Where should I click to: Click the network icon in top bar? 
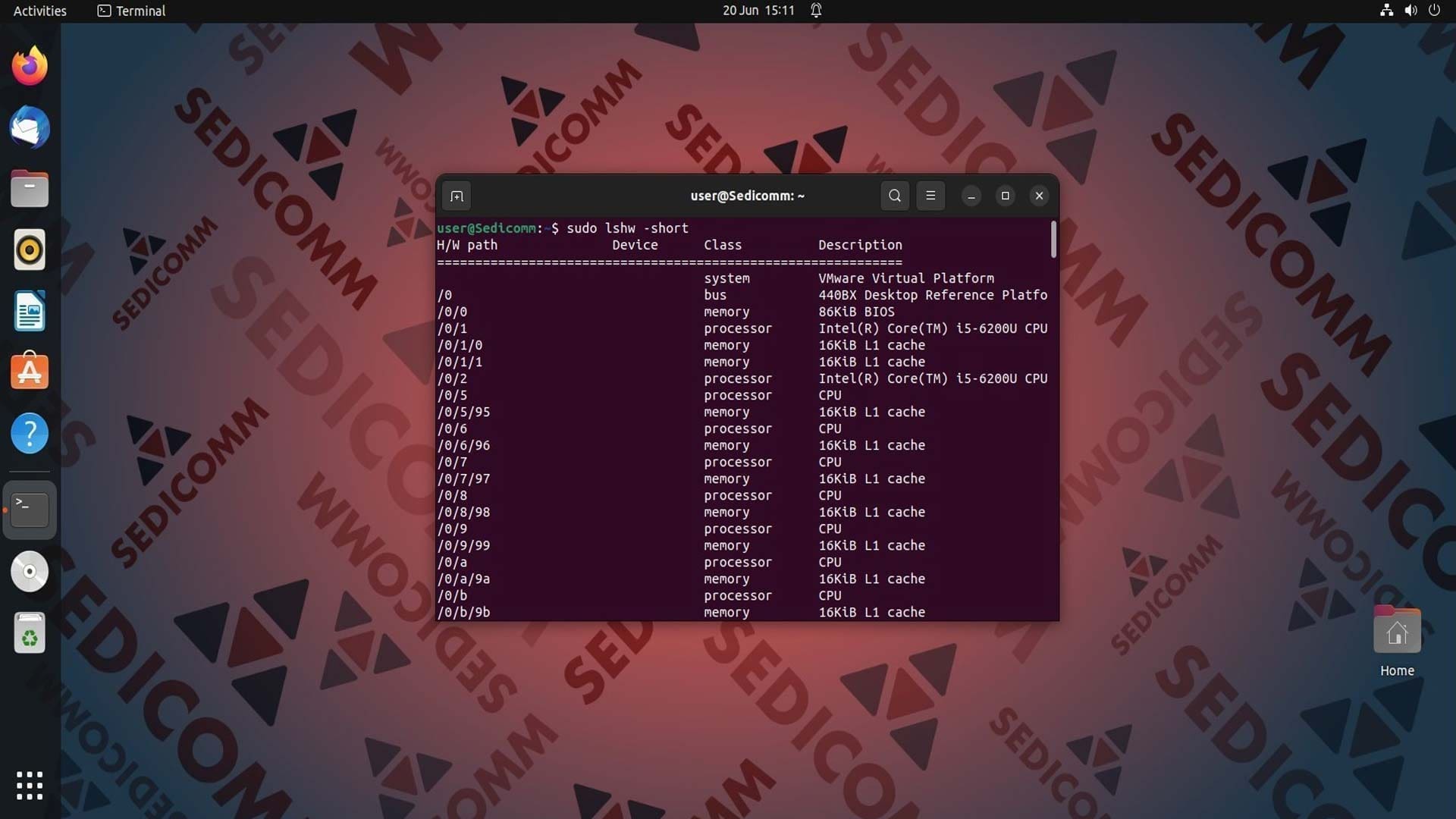[1386, 11]
